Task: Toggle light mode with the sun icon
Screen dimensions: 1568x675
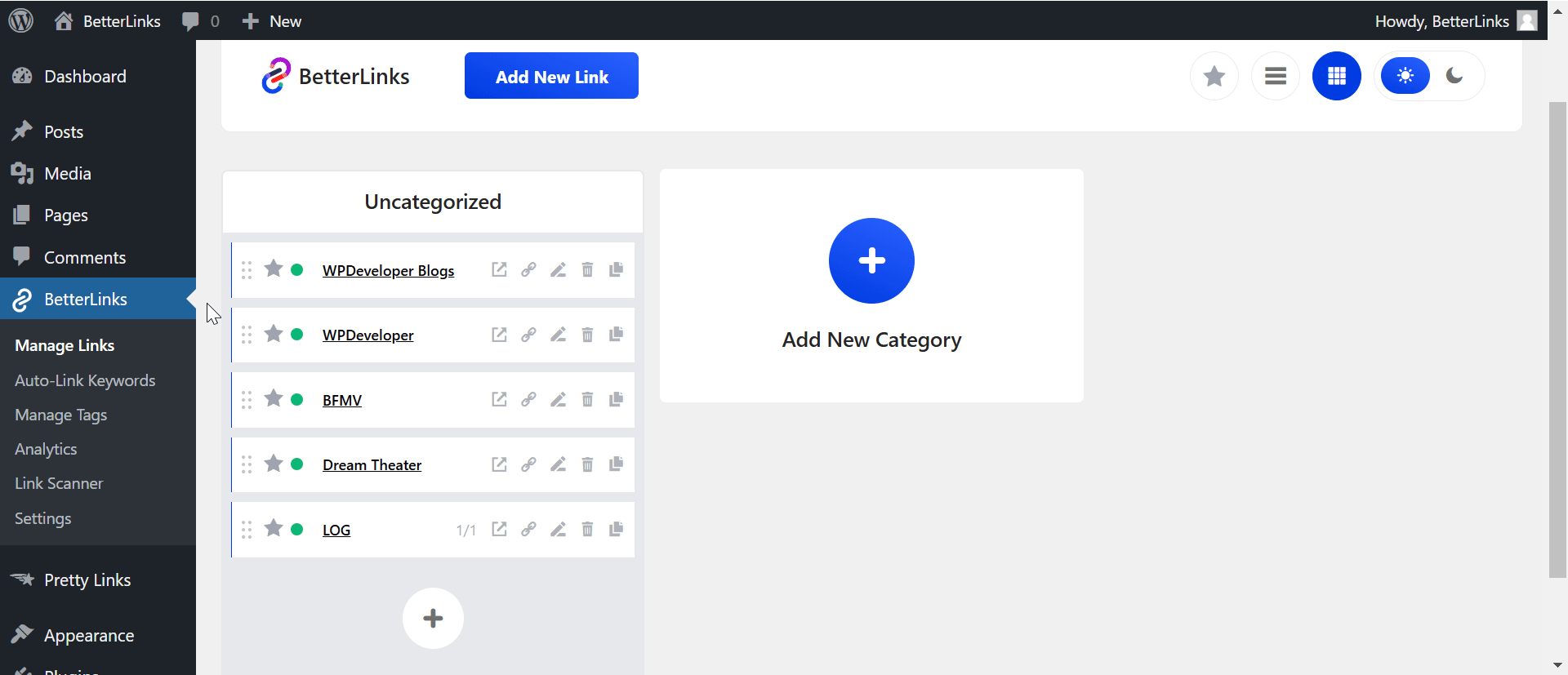Action: point(1405,75)
